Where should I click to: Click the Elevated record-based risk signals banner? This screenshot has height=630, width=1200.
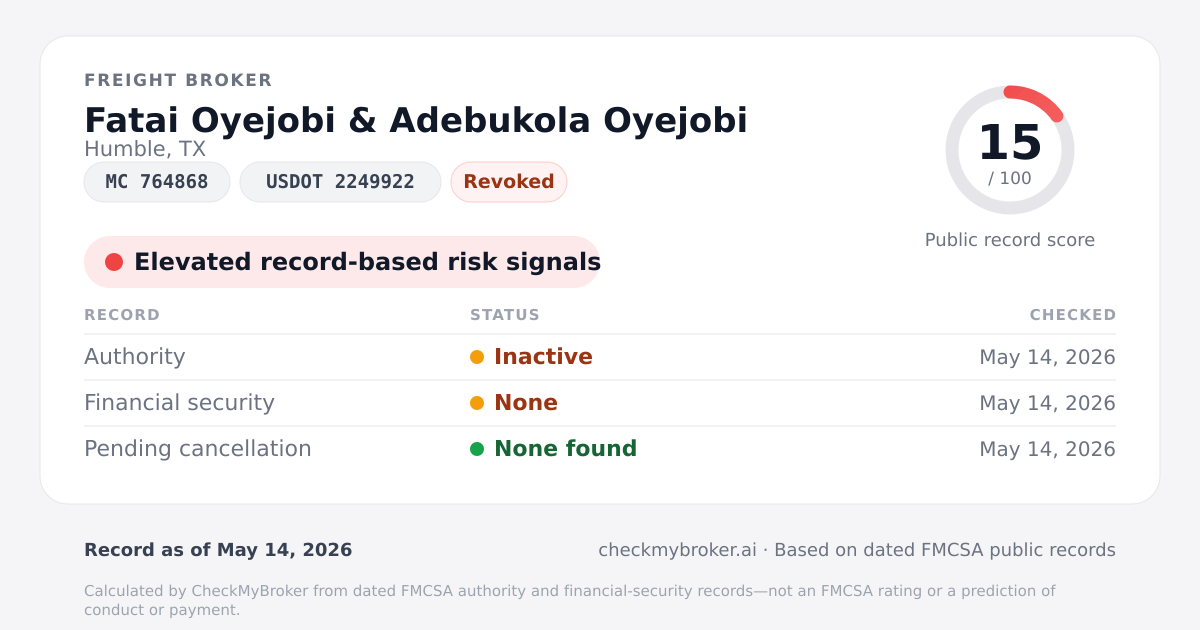pos(342,262)
